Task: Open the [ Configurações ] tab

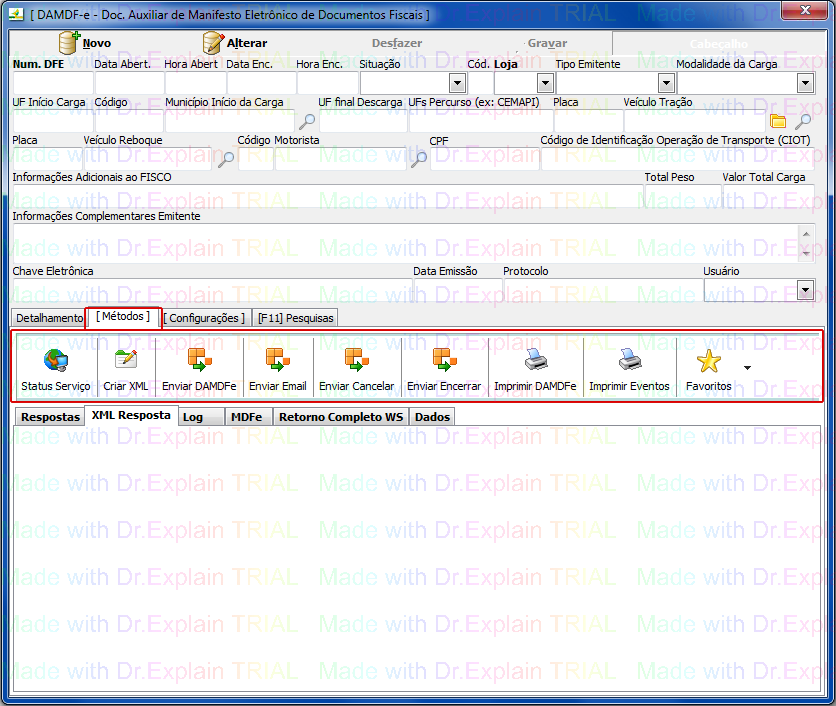Action: 205,318
